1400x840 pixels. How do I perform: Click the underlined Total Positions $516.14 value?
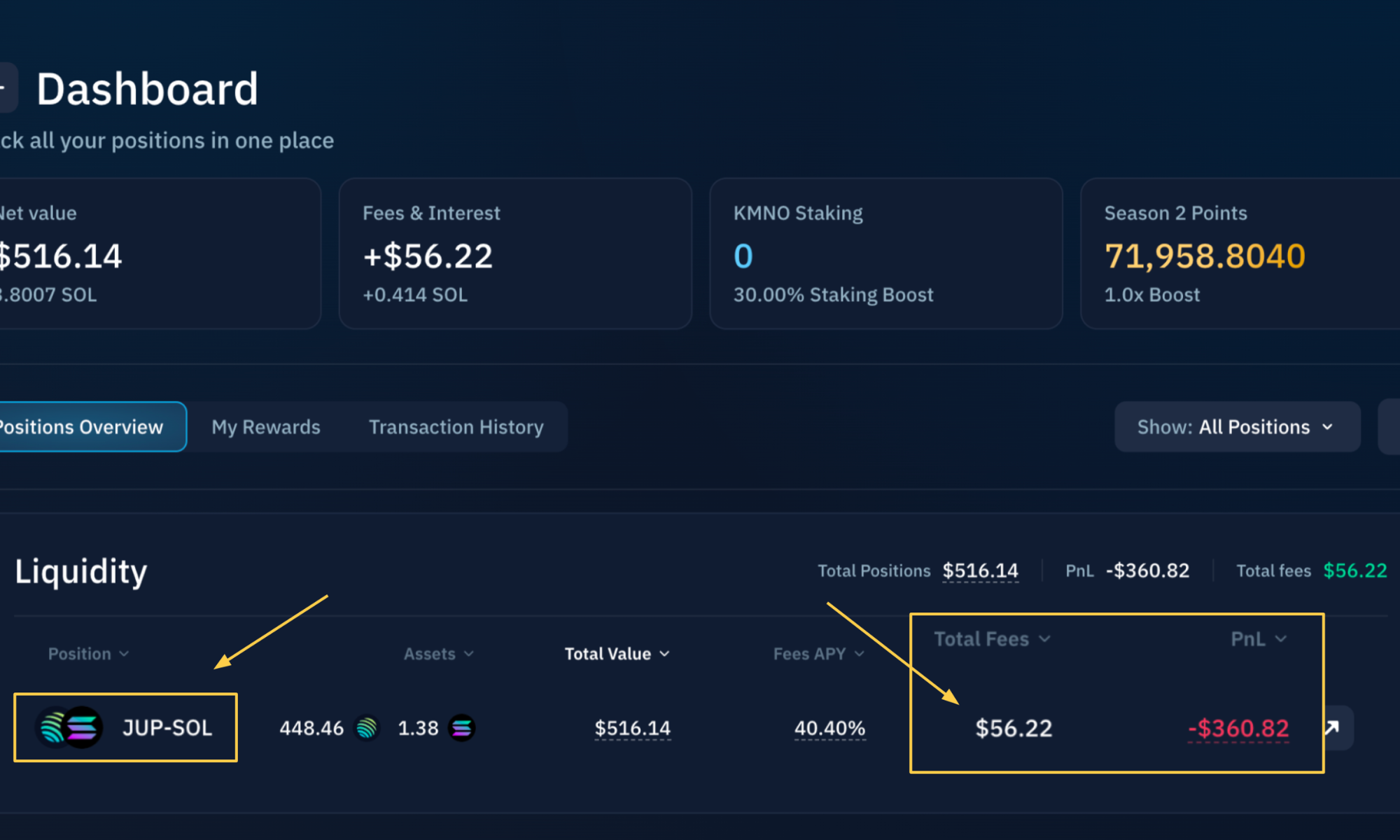(980, 570)
